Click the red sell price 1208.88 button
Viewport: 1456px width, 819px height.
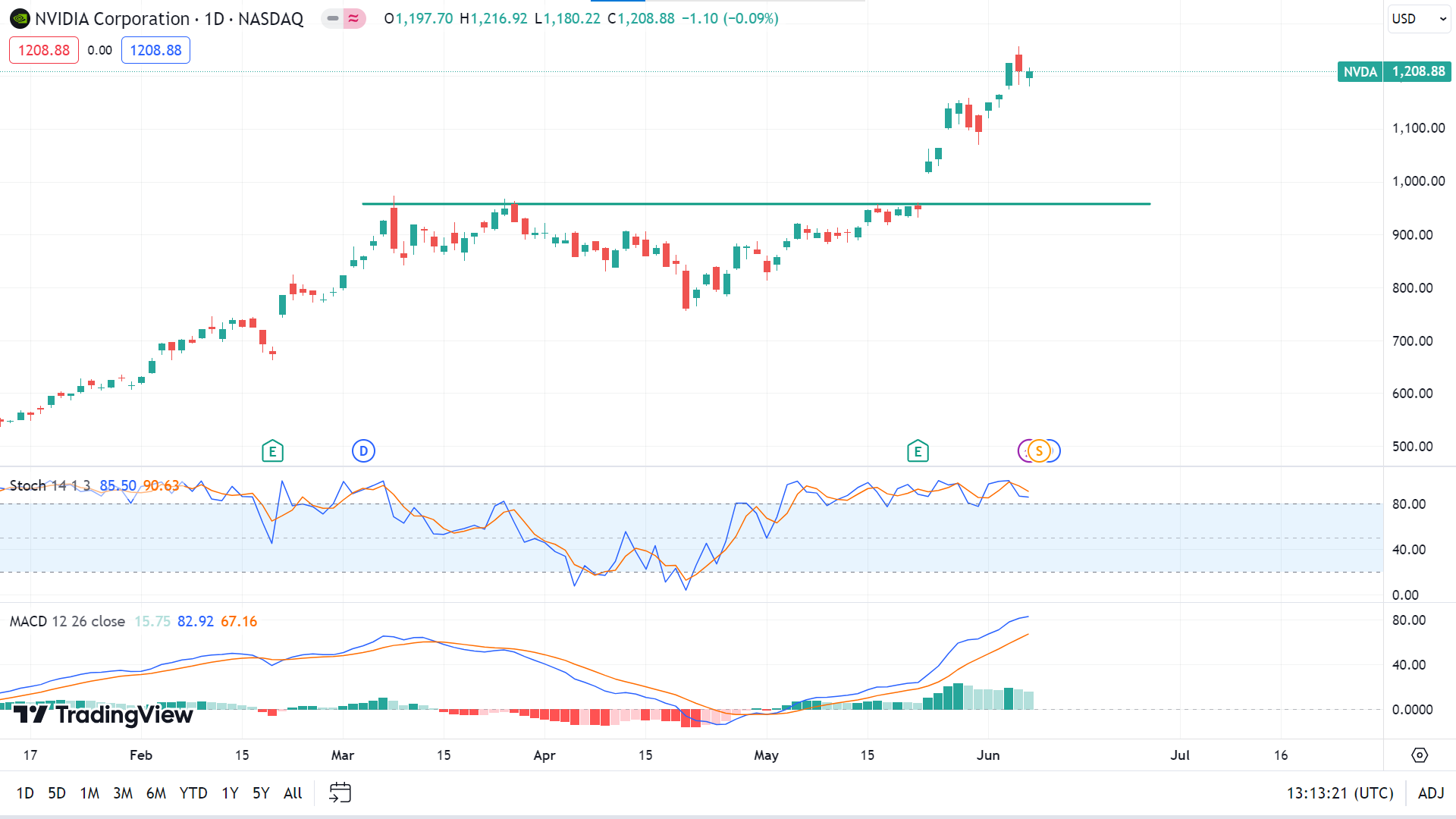pos(44,50)
